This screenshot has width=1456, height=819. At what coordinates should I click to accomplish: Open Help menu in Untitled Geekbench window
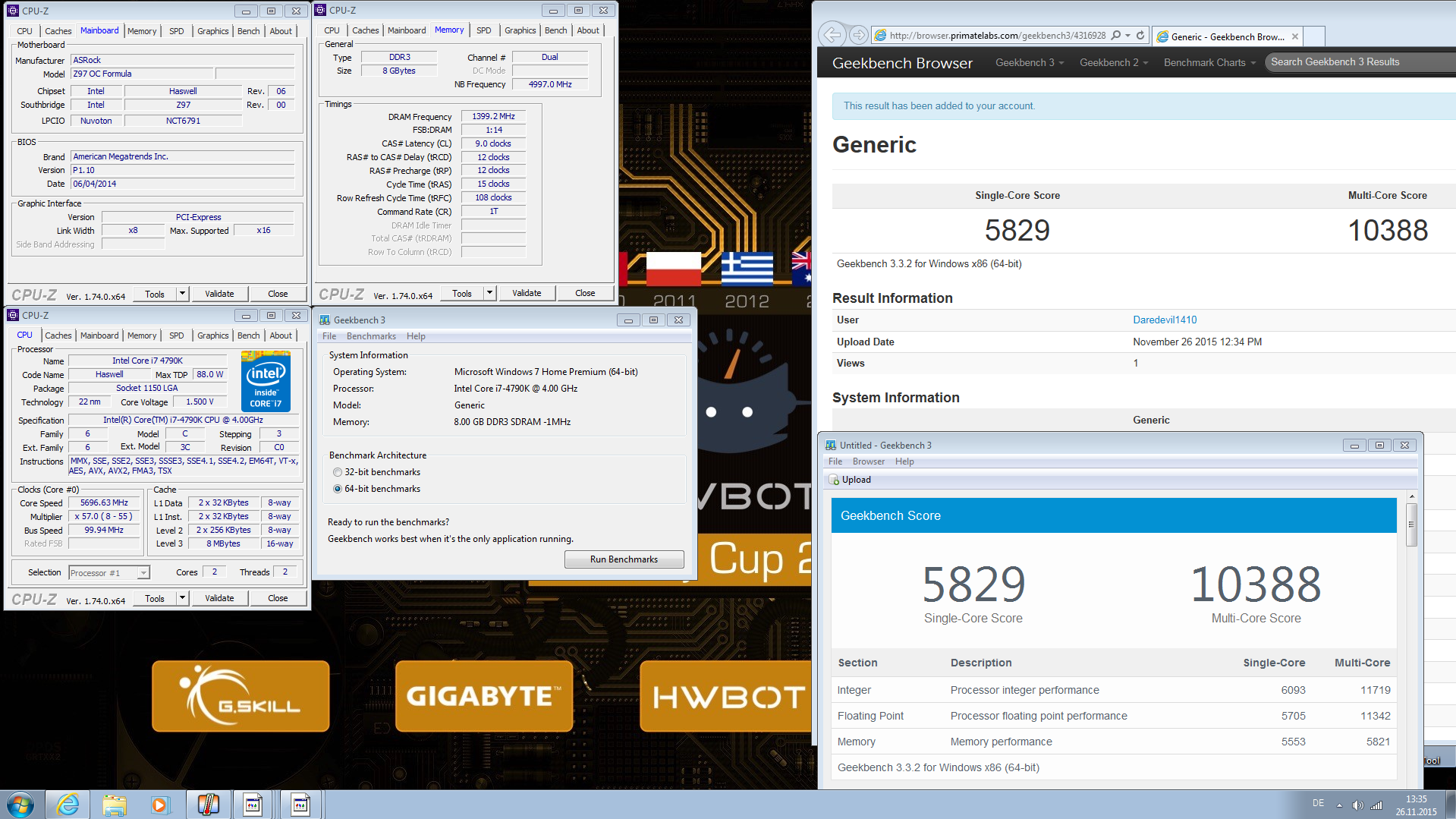904,461
